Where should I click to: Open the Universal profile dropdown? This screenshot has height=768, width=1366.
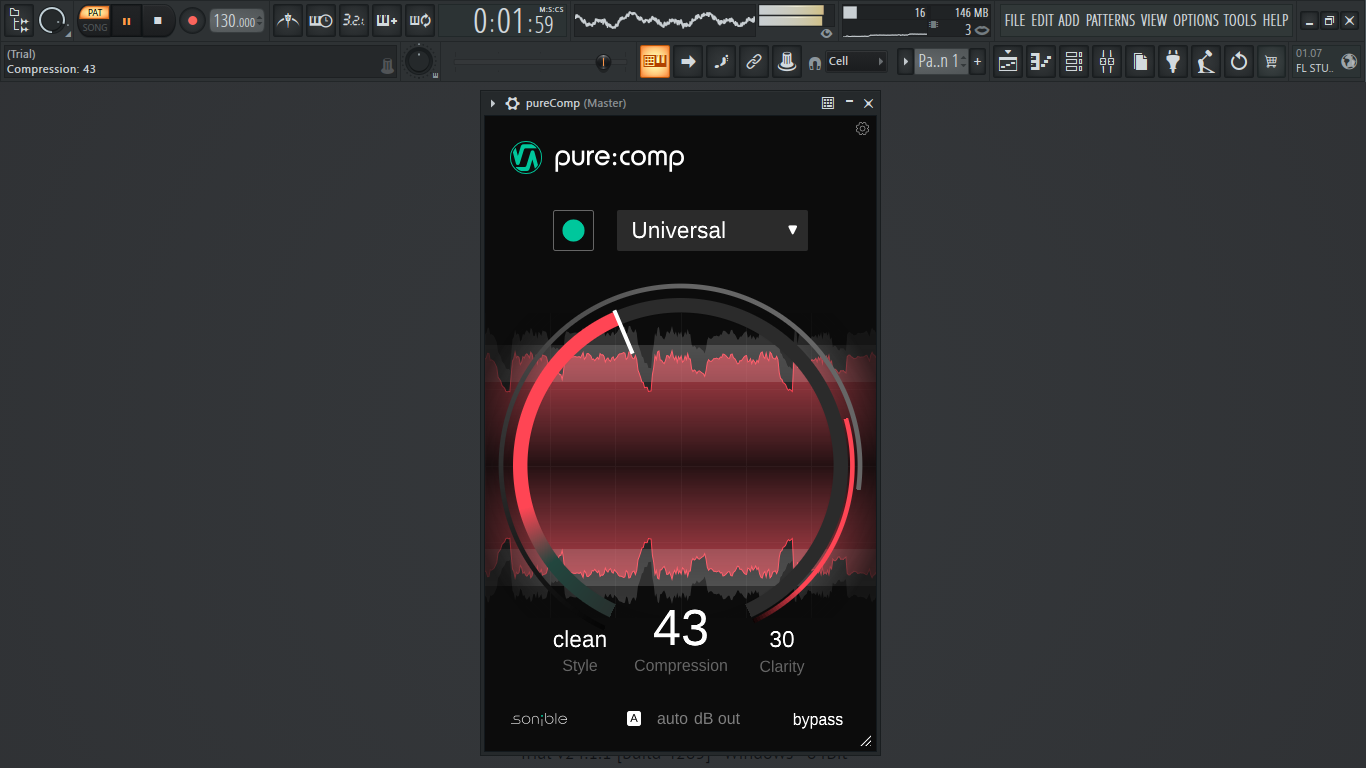[x=712, y=230]
